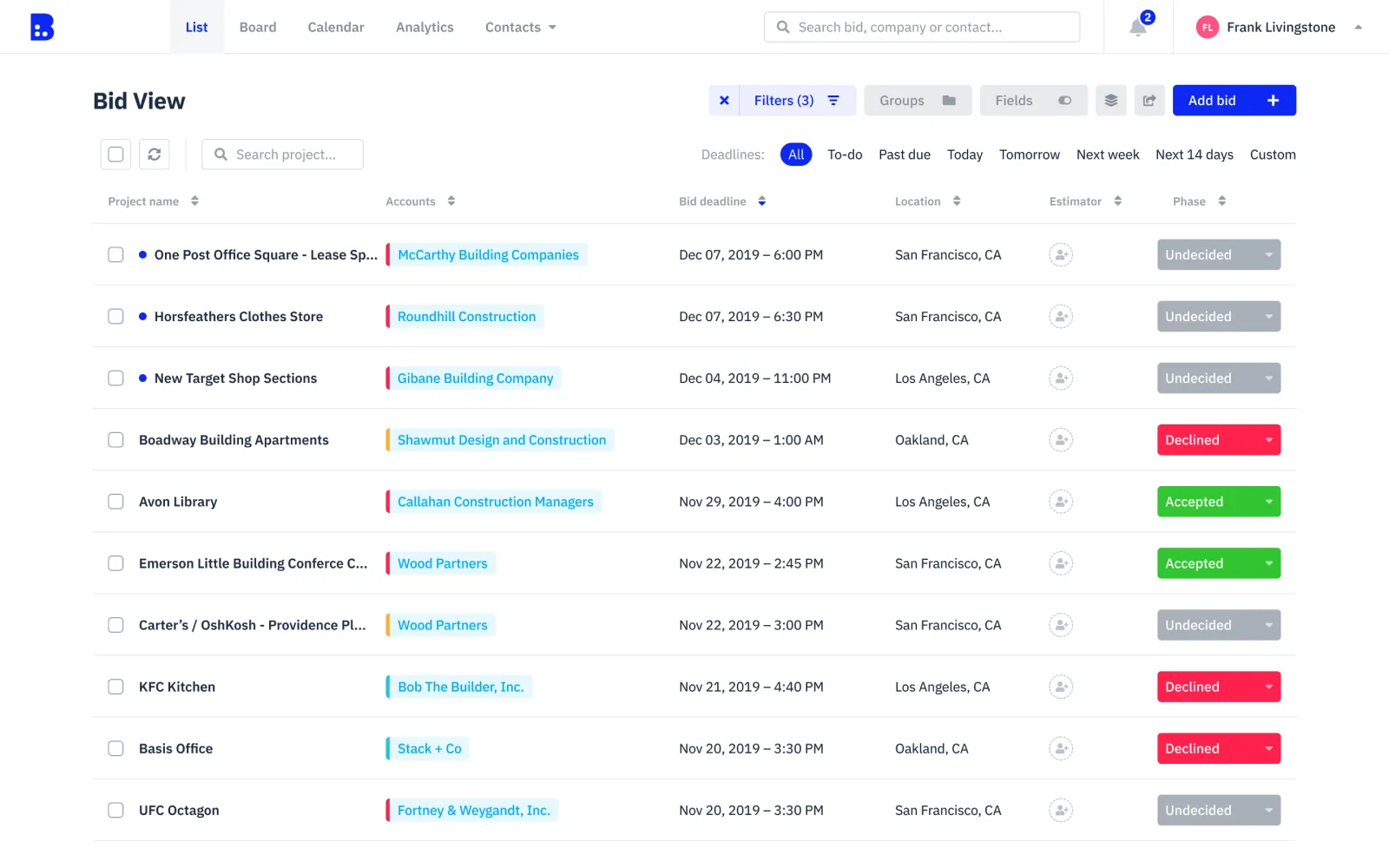
Task: Toggle the Fields switch button
Action: pos(1033,101)
